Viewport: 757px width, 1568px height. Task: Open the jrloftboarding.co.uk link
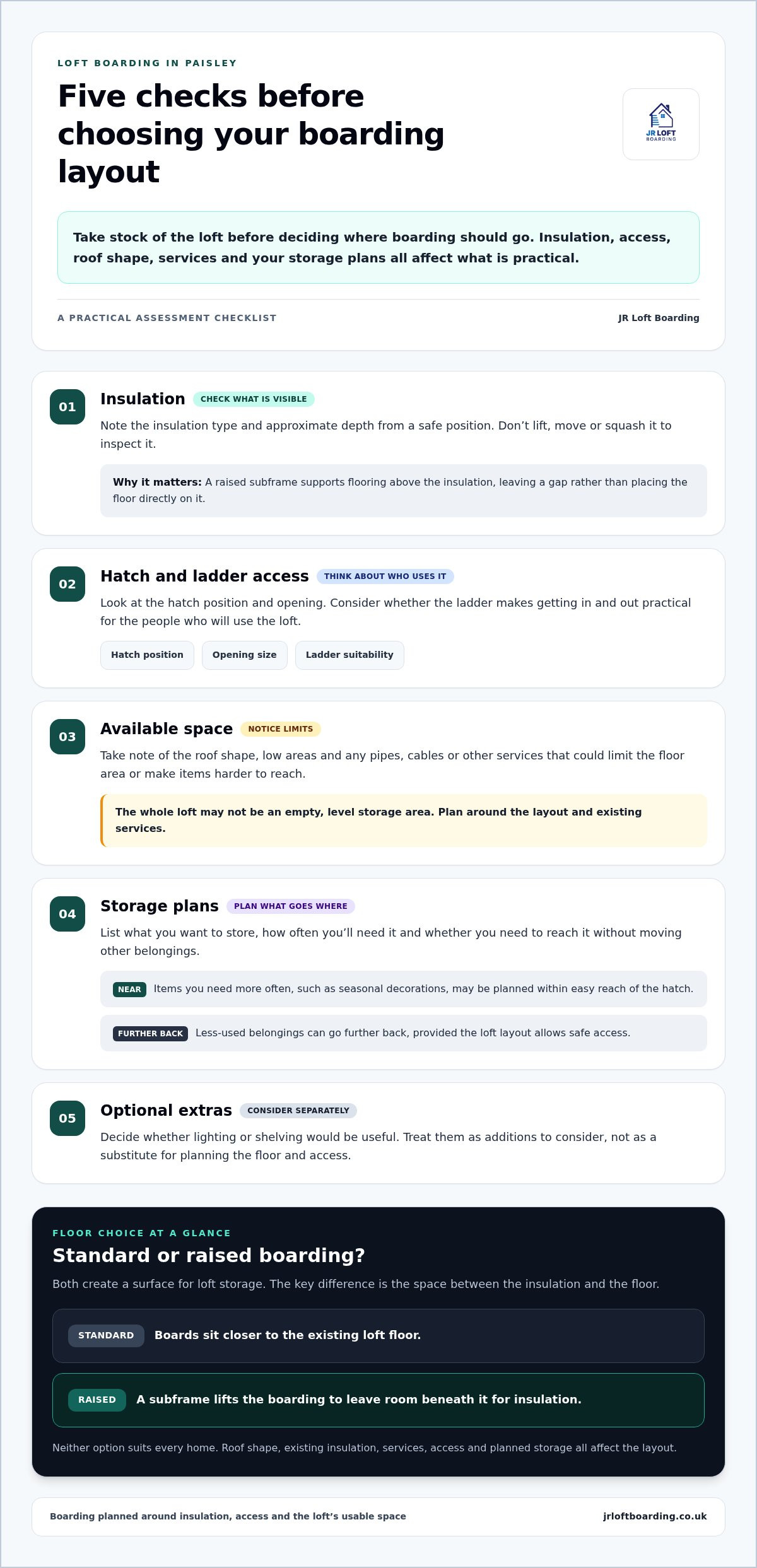(x=655, y=1516)
